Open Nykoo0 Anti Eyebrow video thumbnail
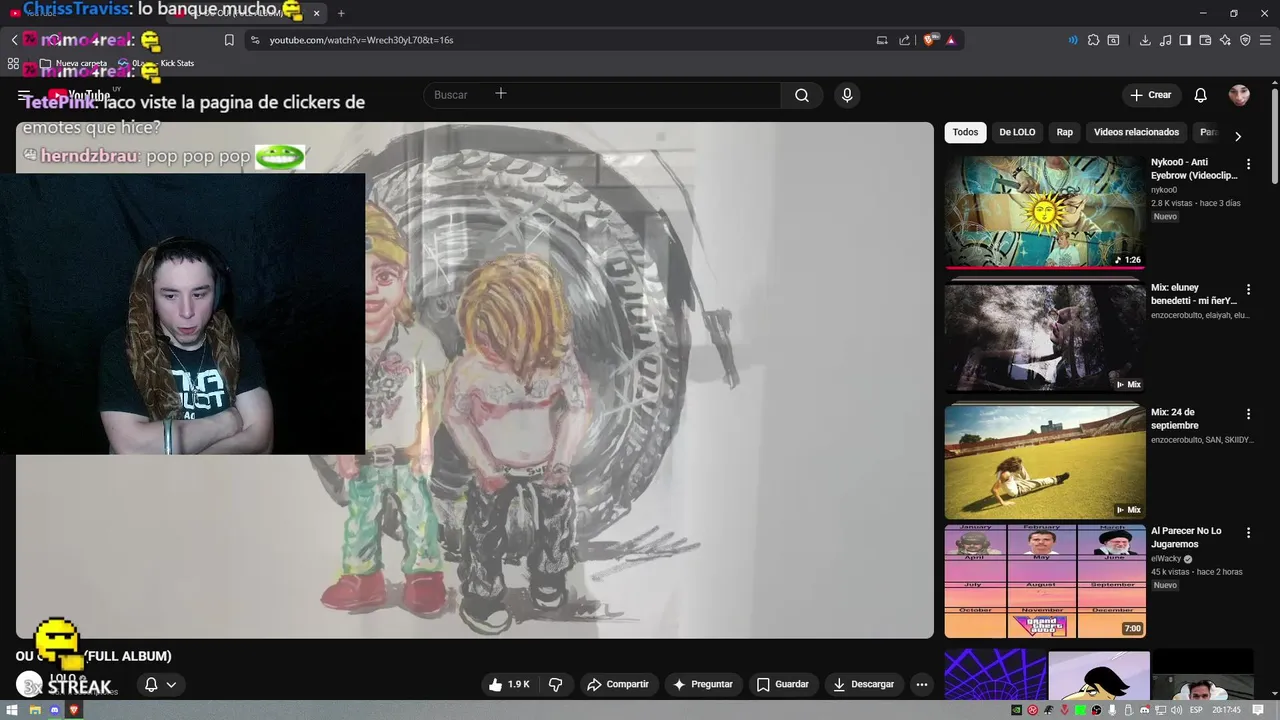The height and width of the screenshot is (720, 1280). [x=1045, y=212]
